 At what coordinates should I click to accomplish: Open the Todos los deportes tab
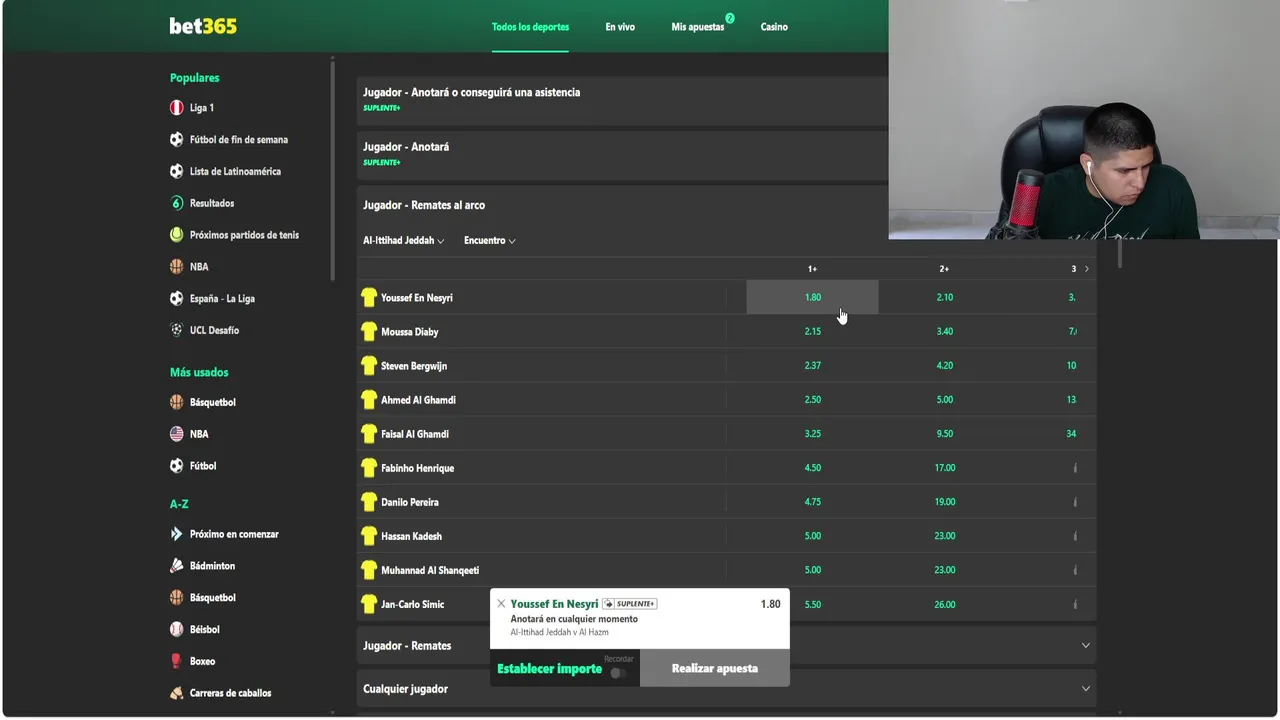530,27
